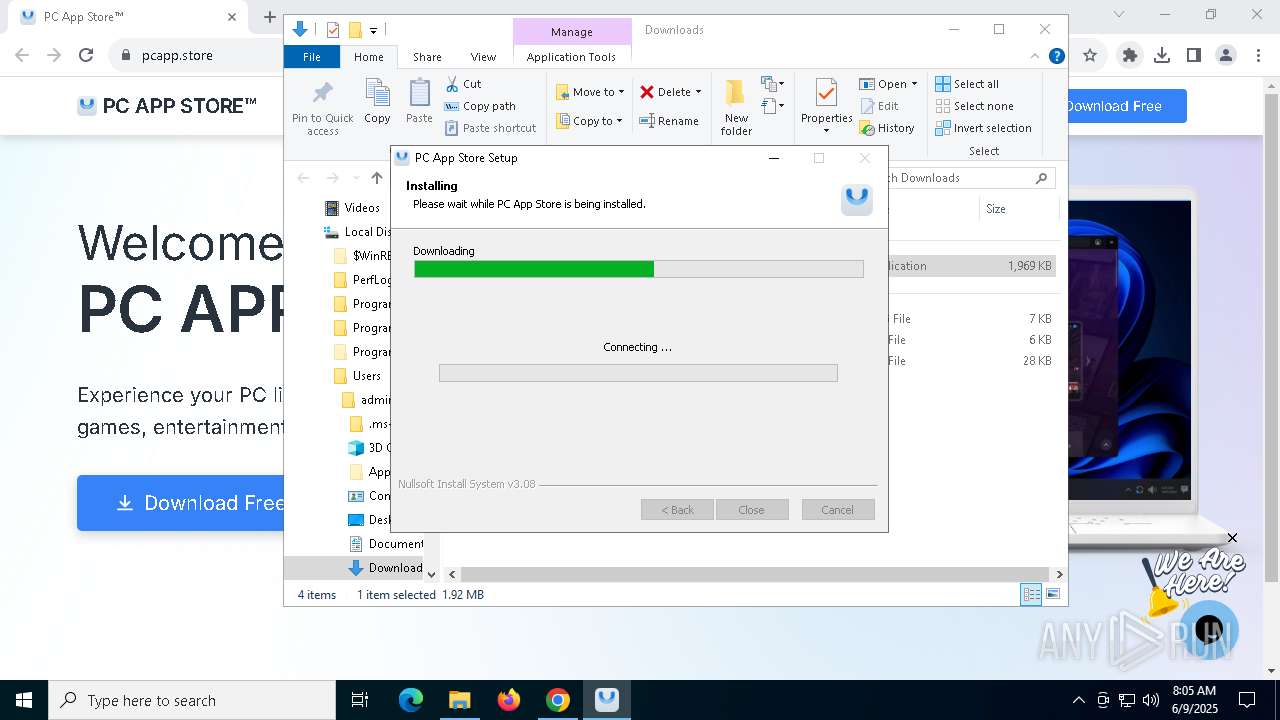This screenshot has height=720, width=1280.
Task: Open Microsoft Edge from the taskbar
Action: pyautogui.click(x=411, y=700)
